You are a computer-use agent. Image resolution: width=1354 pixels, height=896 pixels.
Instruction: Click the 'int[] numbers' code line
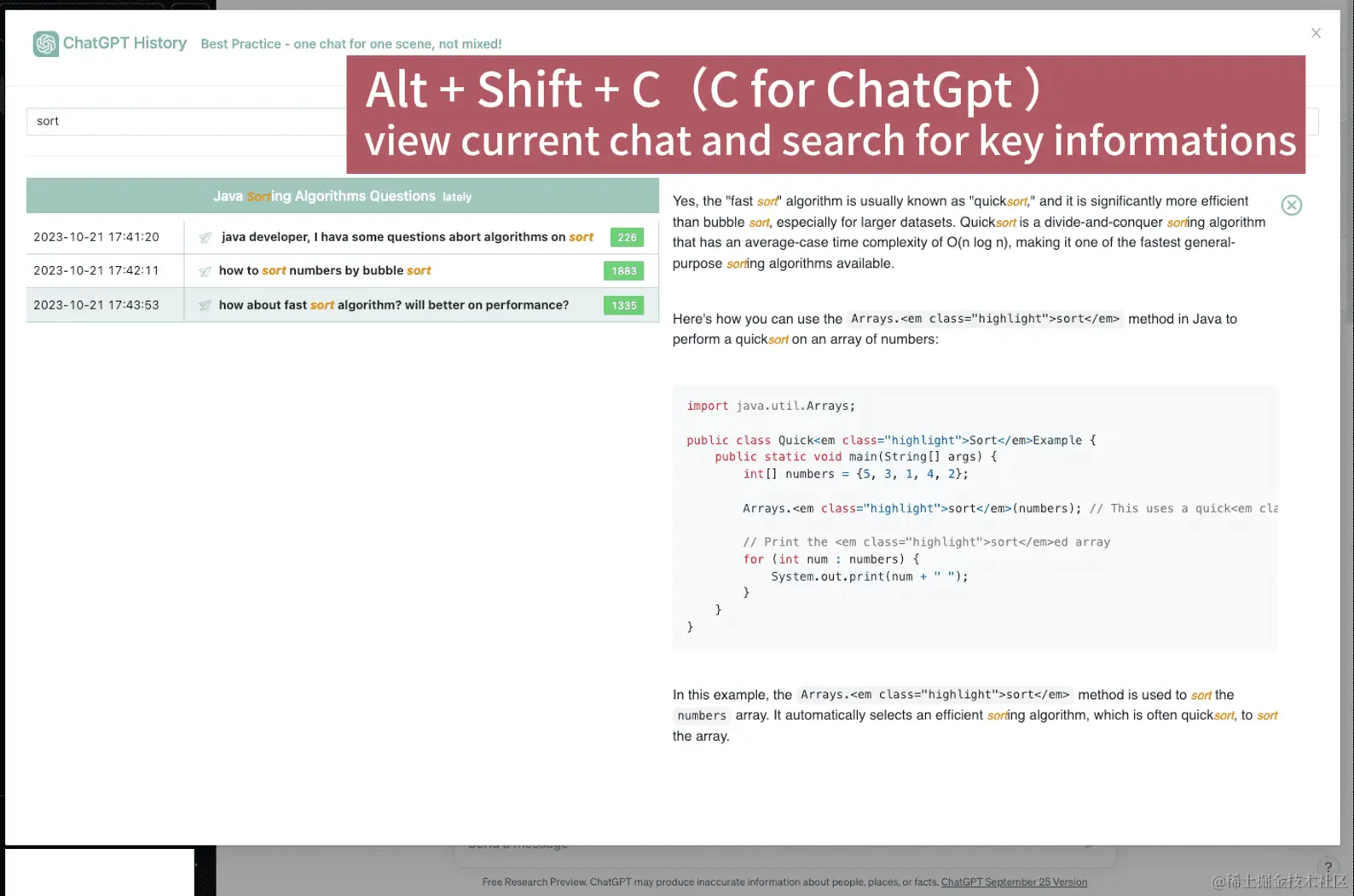point(855,474)
